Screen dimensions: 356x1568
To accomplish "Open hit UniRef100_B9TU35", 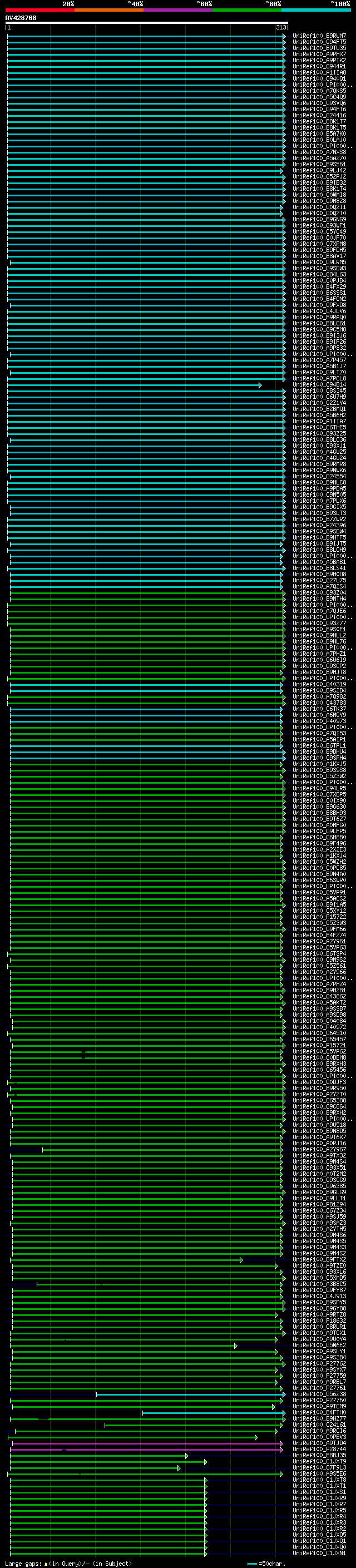I will tap(319, 48).
